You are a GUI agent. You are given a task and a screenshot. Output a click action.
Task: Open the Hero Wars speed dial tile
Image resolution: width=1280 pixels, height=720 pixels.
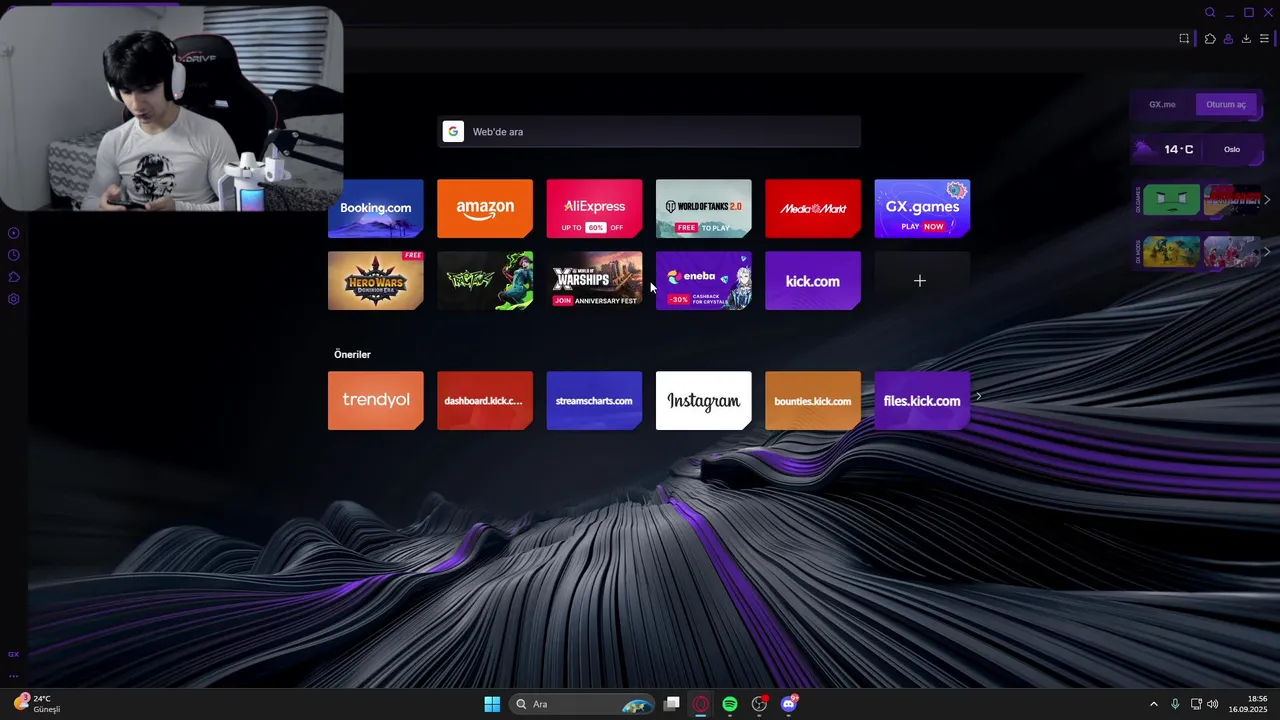(x=376, y=281)
